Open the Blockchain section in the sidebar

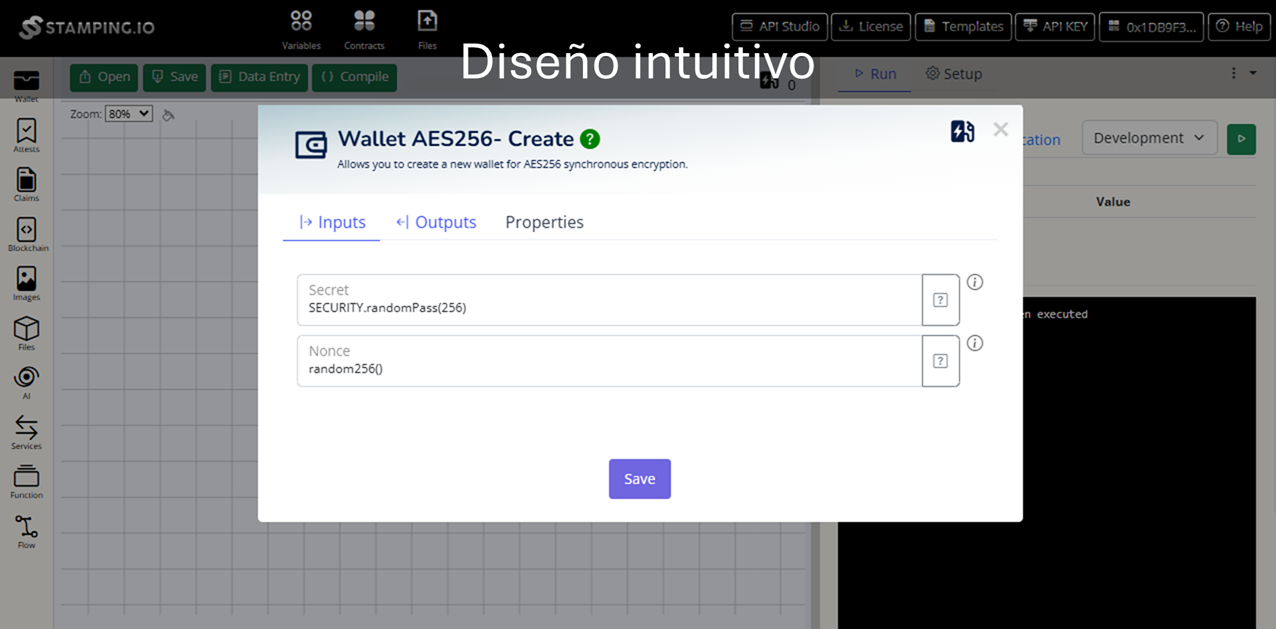[26, 230]
